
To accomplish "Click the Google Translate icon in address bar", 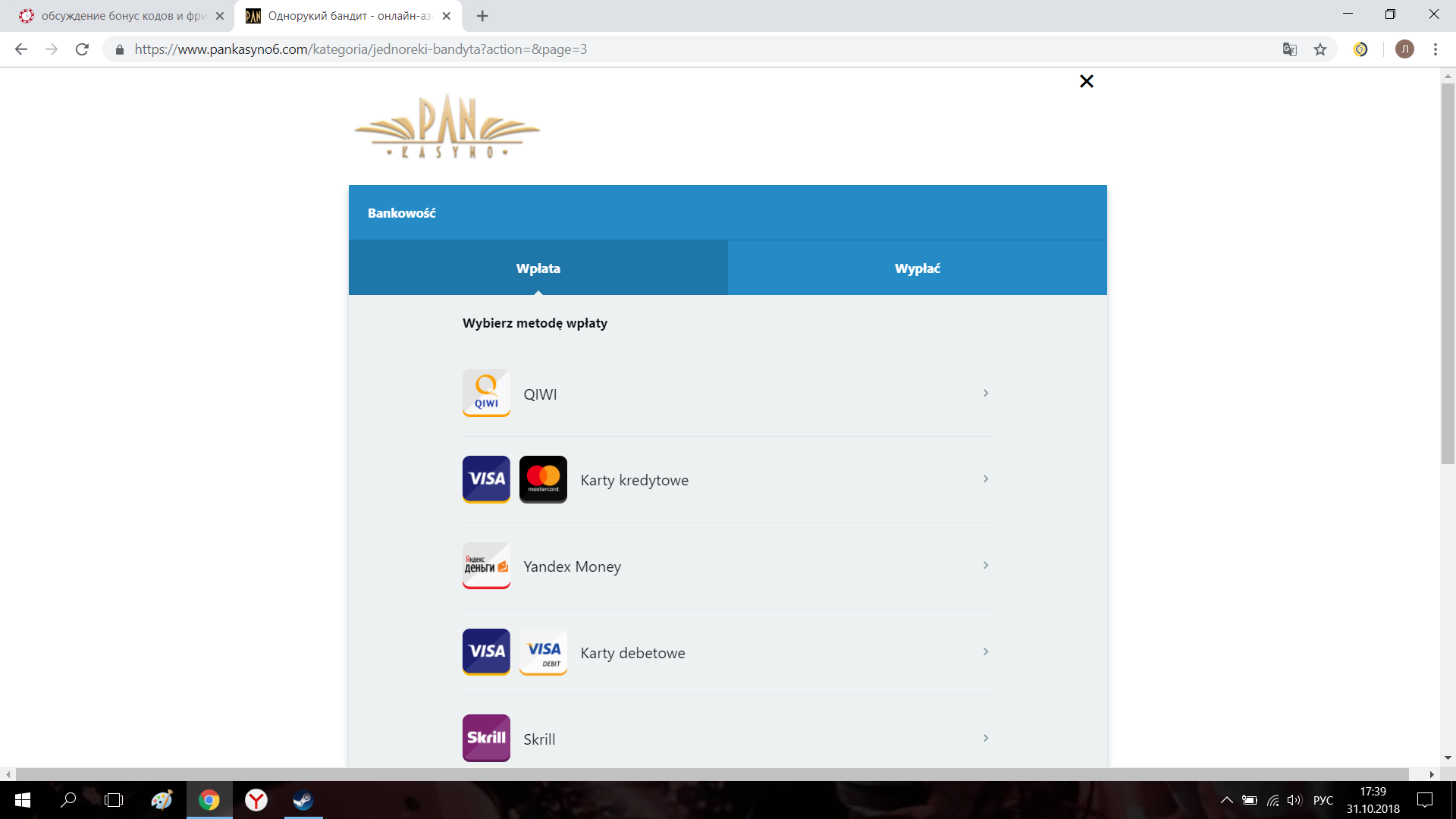I will click(x=1289, y=49).
